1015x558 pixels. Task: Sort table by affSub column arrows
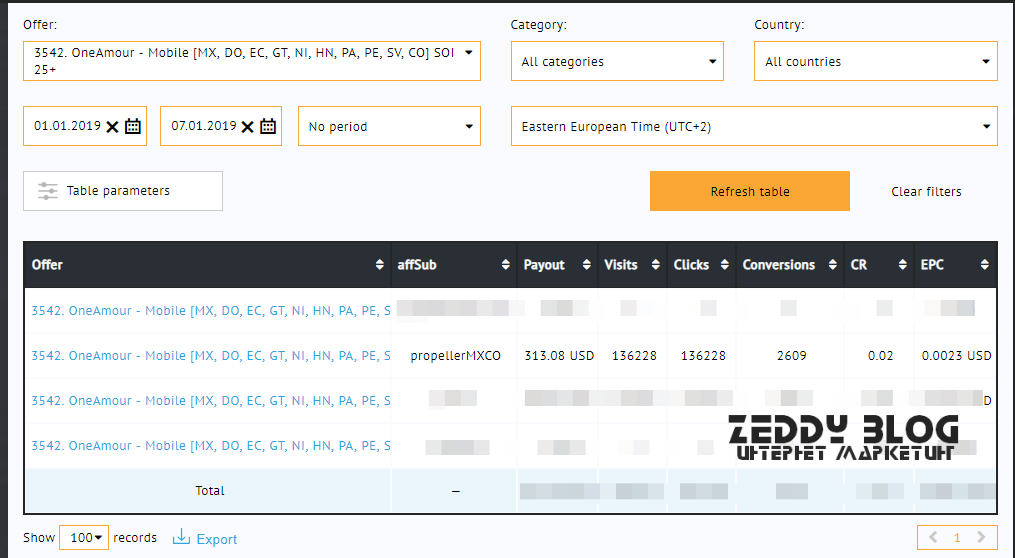point(505,265)
